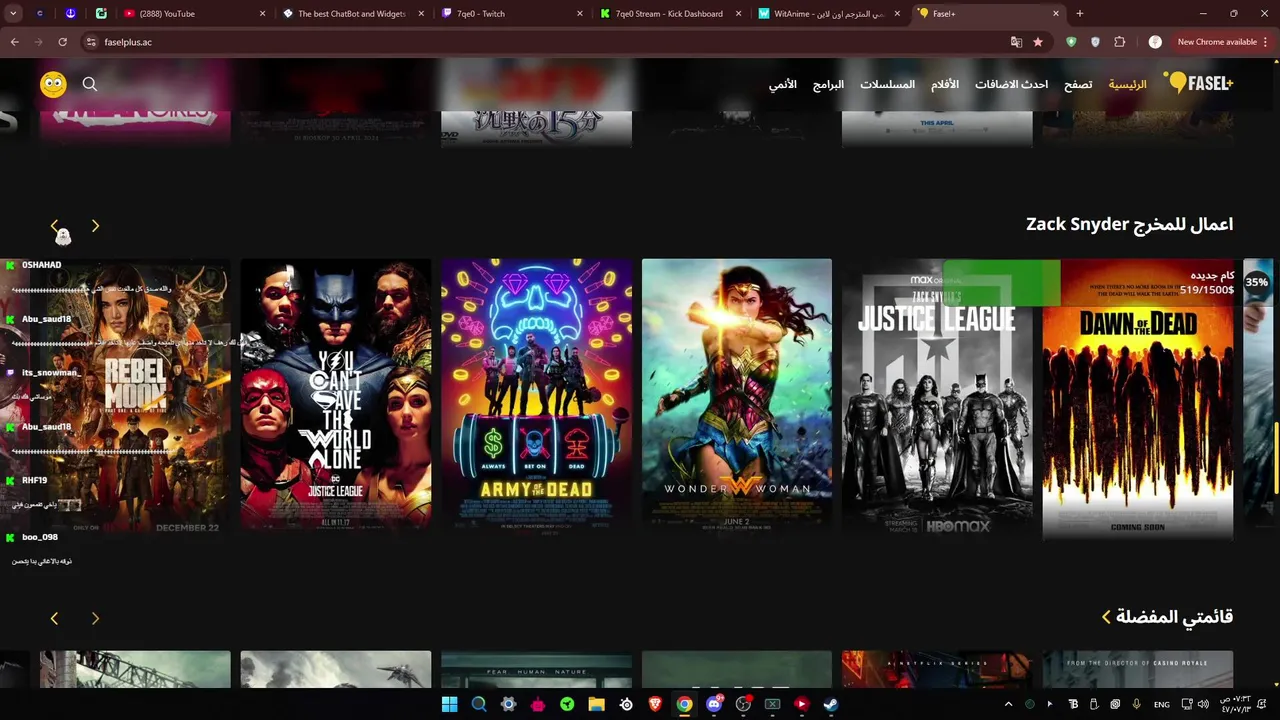
Task: Click the translate page icon
Action: pos(1016,42)
